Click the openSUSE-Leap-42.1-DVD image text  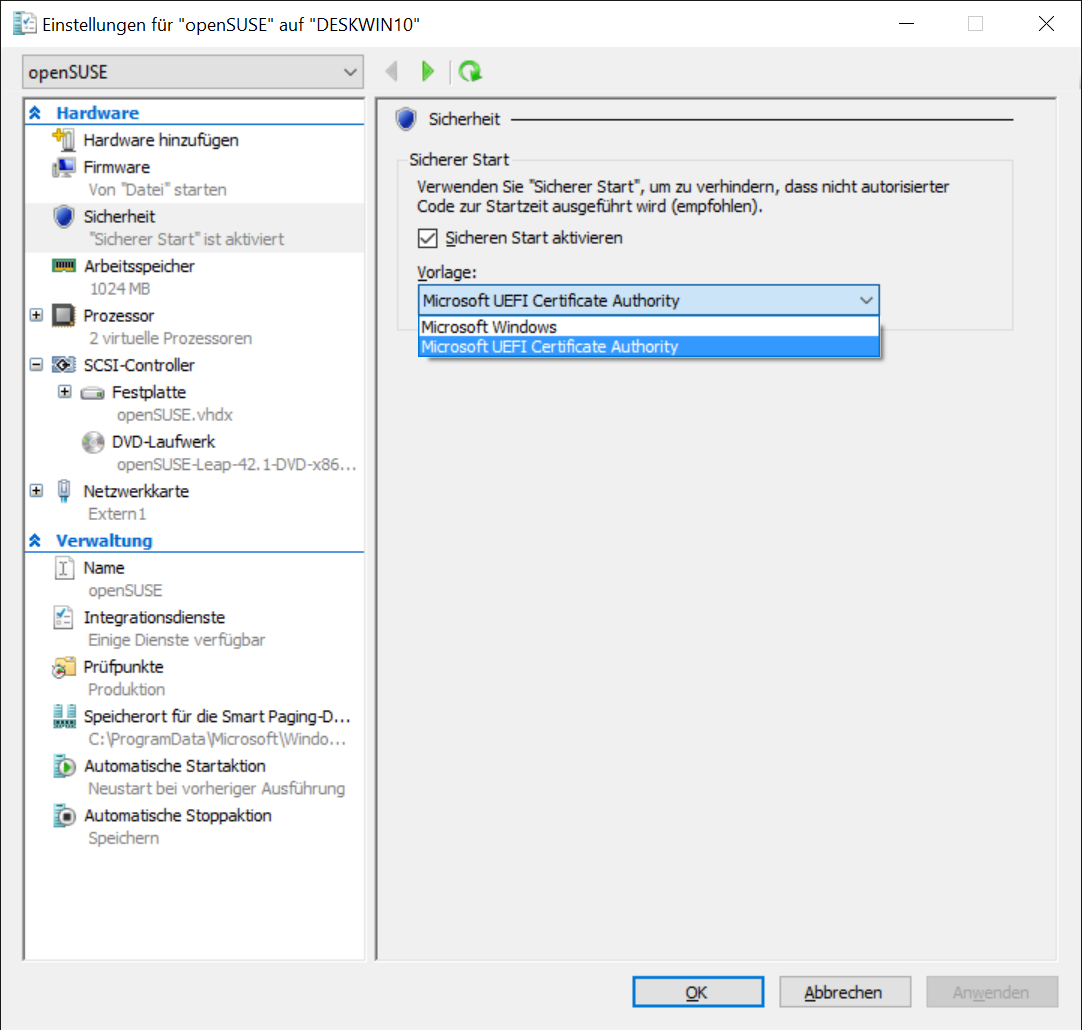[x=237, y=464]
